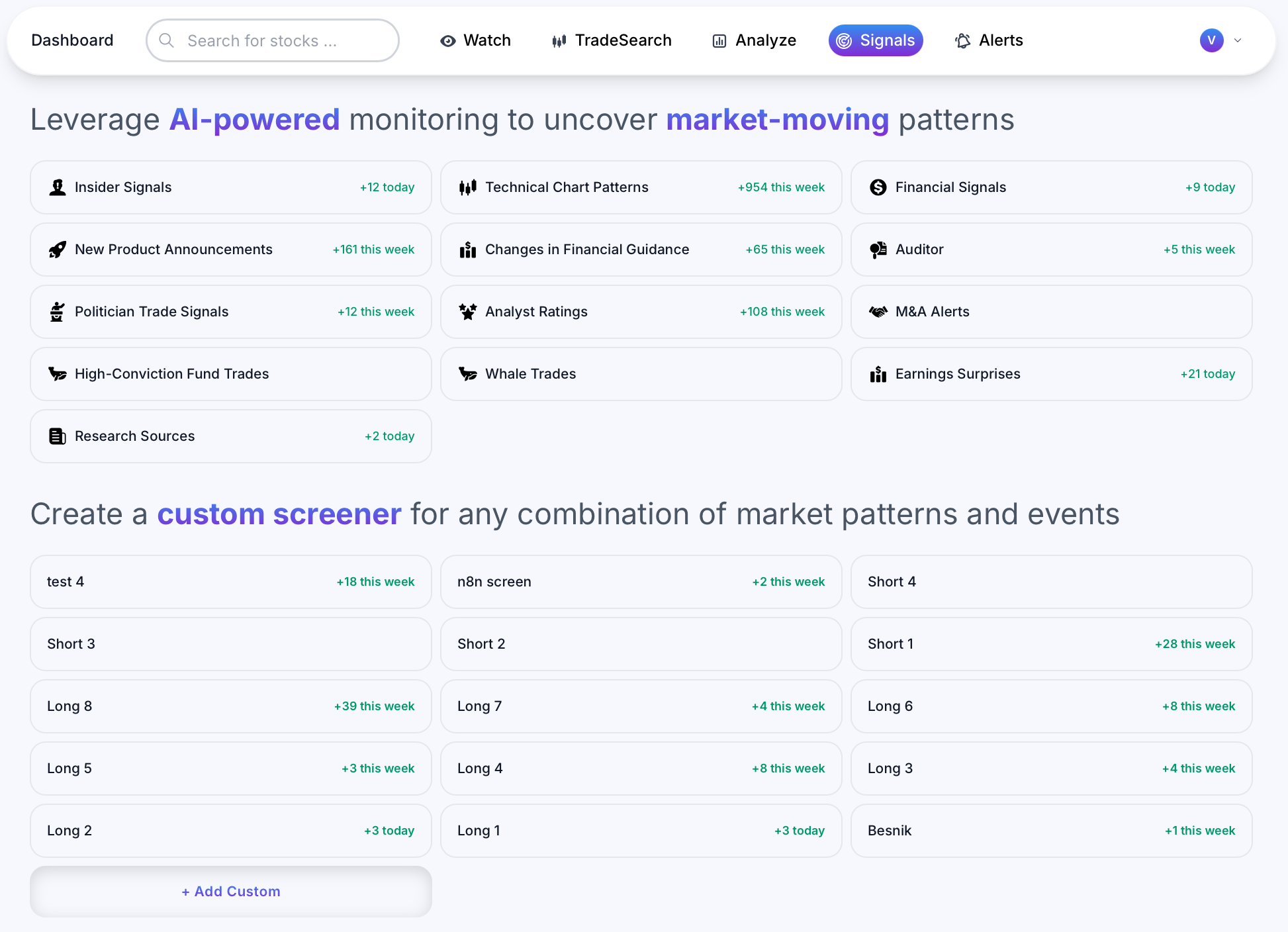Open M&A Alerts via the handshake icon
1288x932 pixels.
(x=878, y=312)
